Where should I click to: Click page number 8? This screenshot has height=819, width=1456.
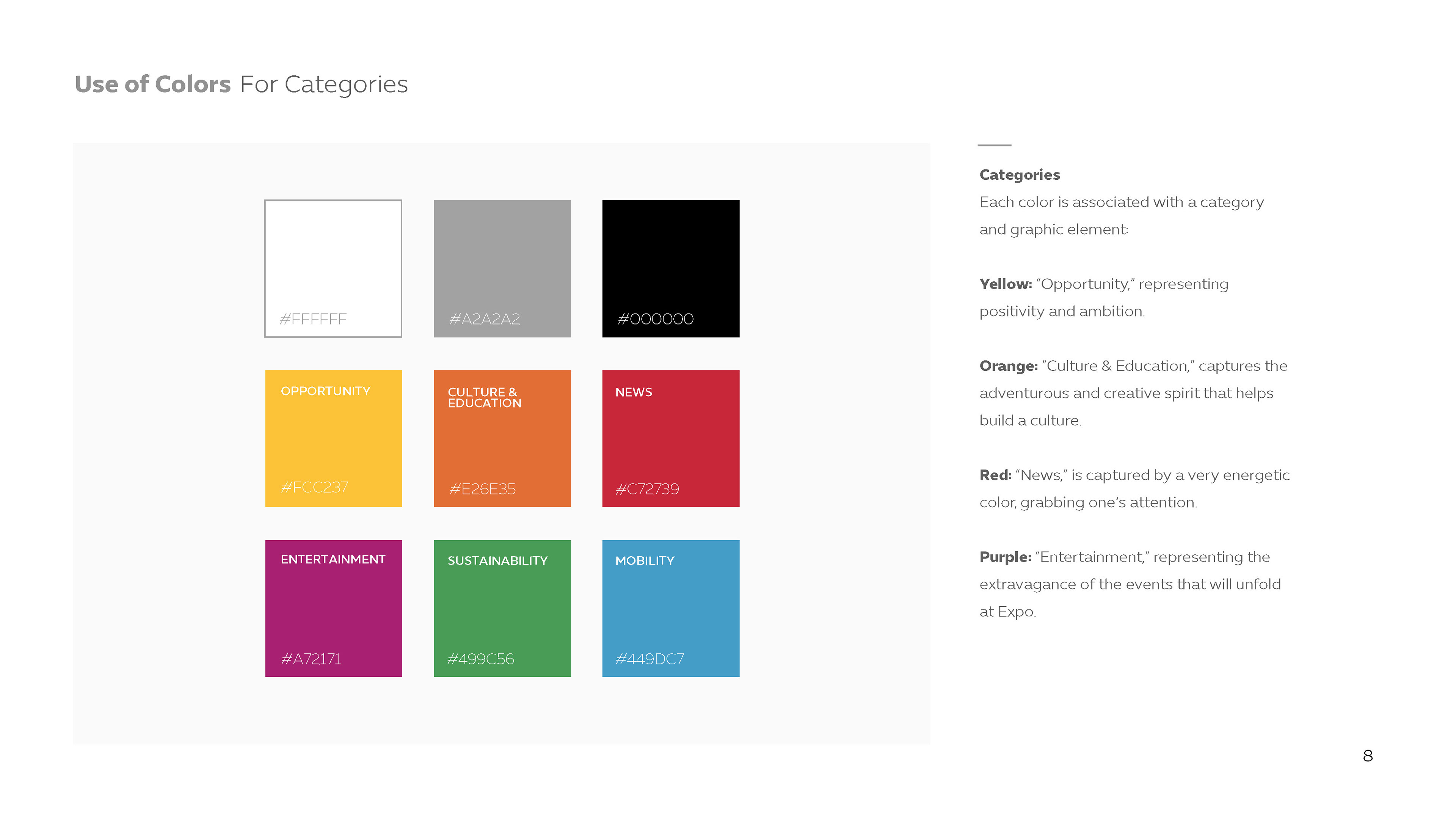(x=1367, y=756)
